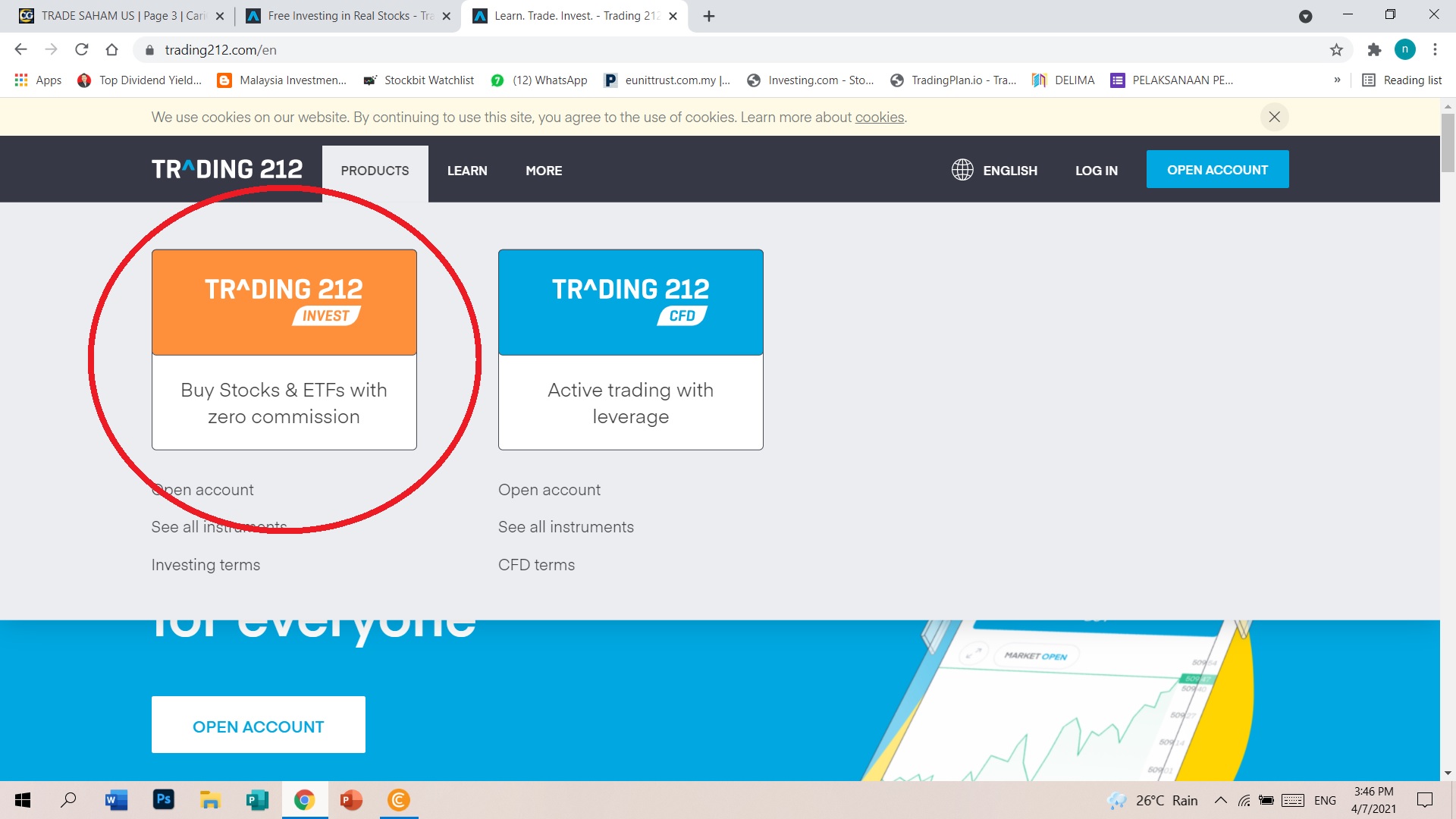The width and height of the screenshot is (1456, 819).
Task: Open the PELAKSANAAN PE bookmark
Action: [1172, 80]
